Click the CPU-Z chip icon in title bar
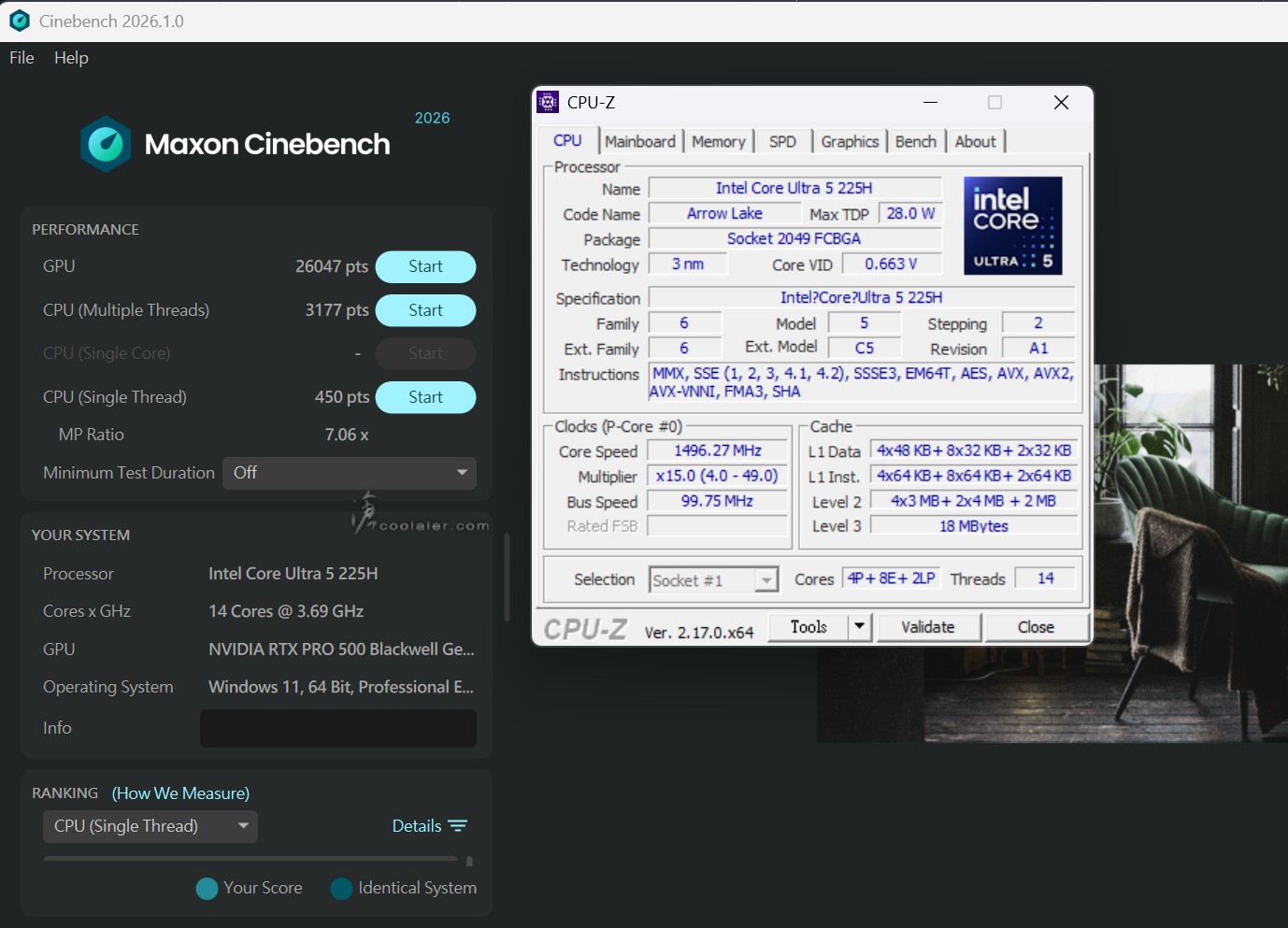 [549, 102]
